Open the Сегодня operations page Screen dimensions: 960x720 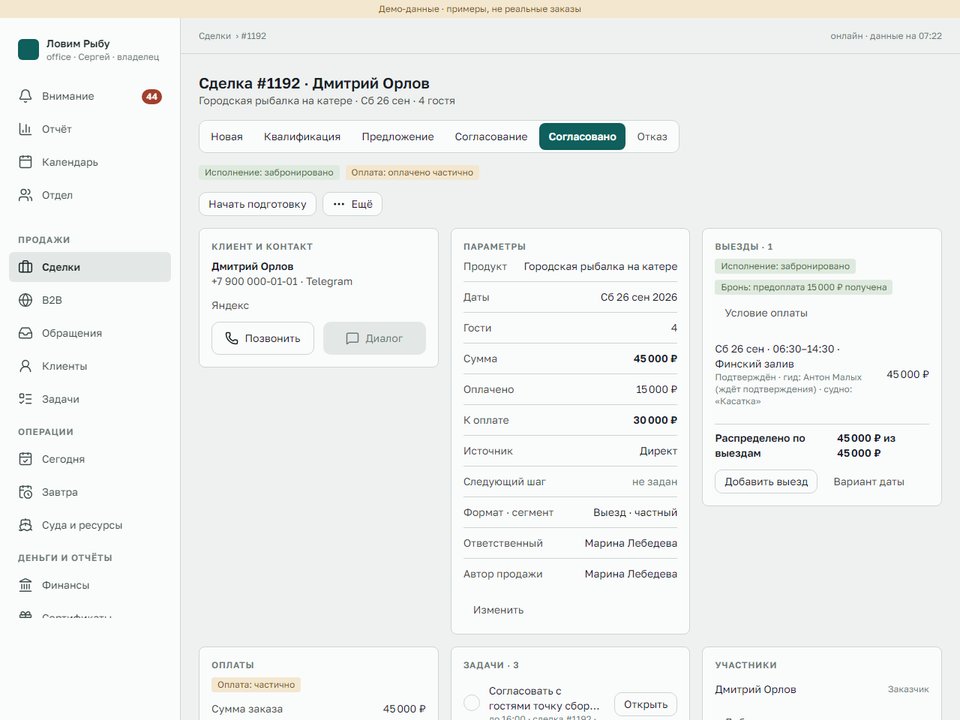(90, 459)
